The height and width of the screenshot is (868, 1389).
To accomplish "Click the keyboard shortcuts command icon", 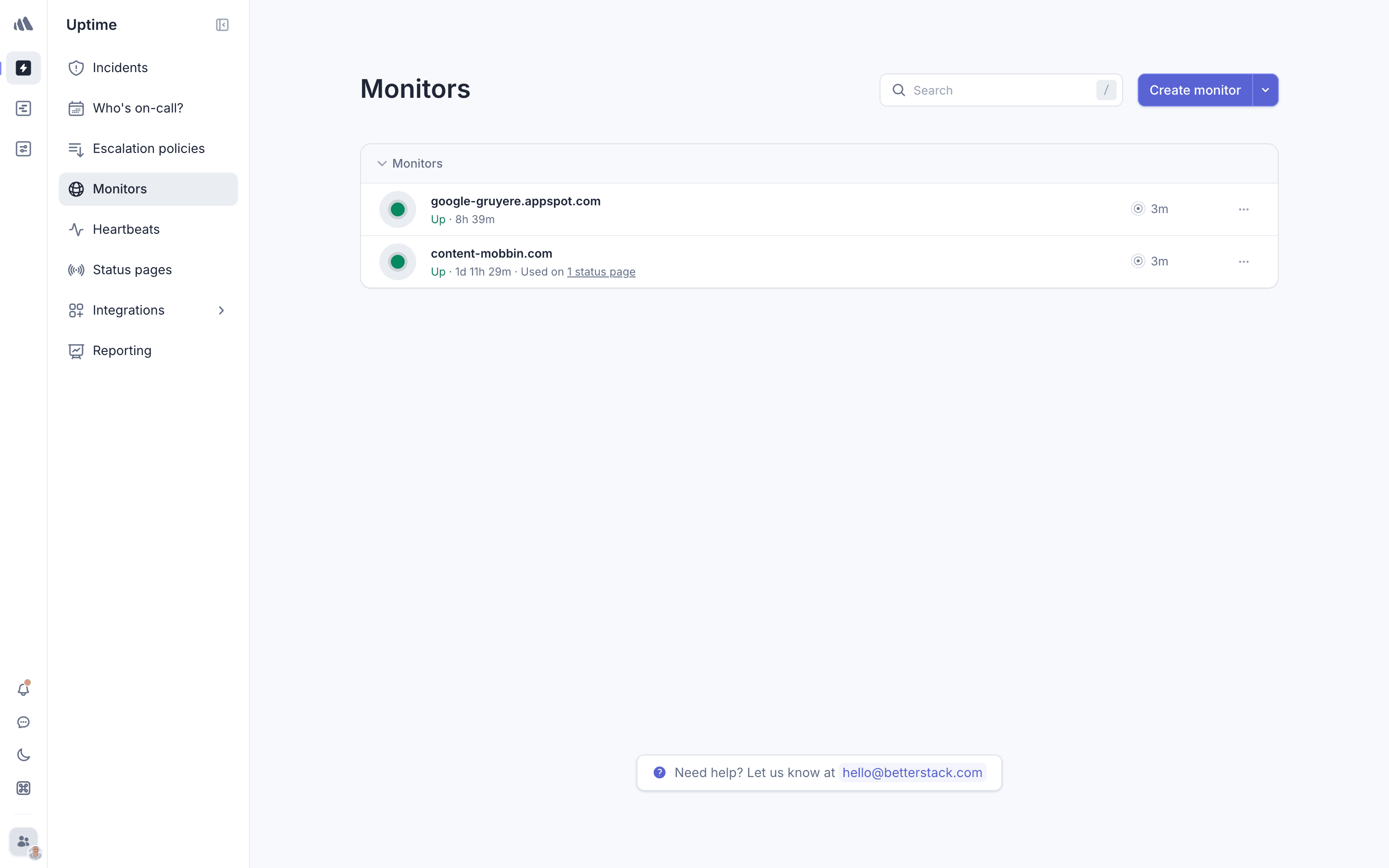I will (x=23, y=788).
